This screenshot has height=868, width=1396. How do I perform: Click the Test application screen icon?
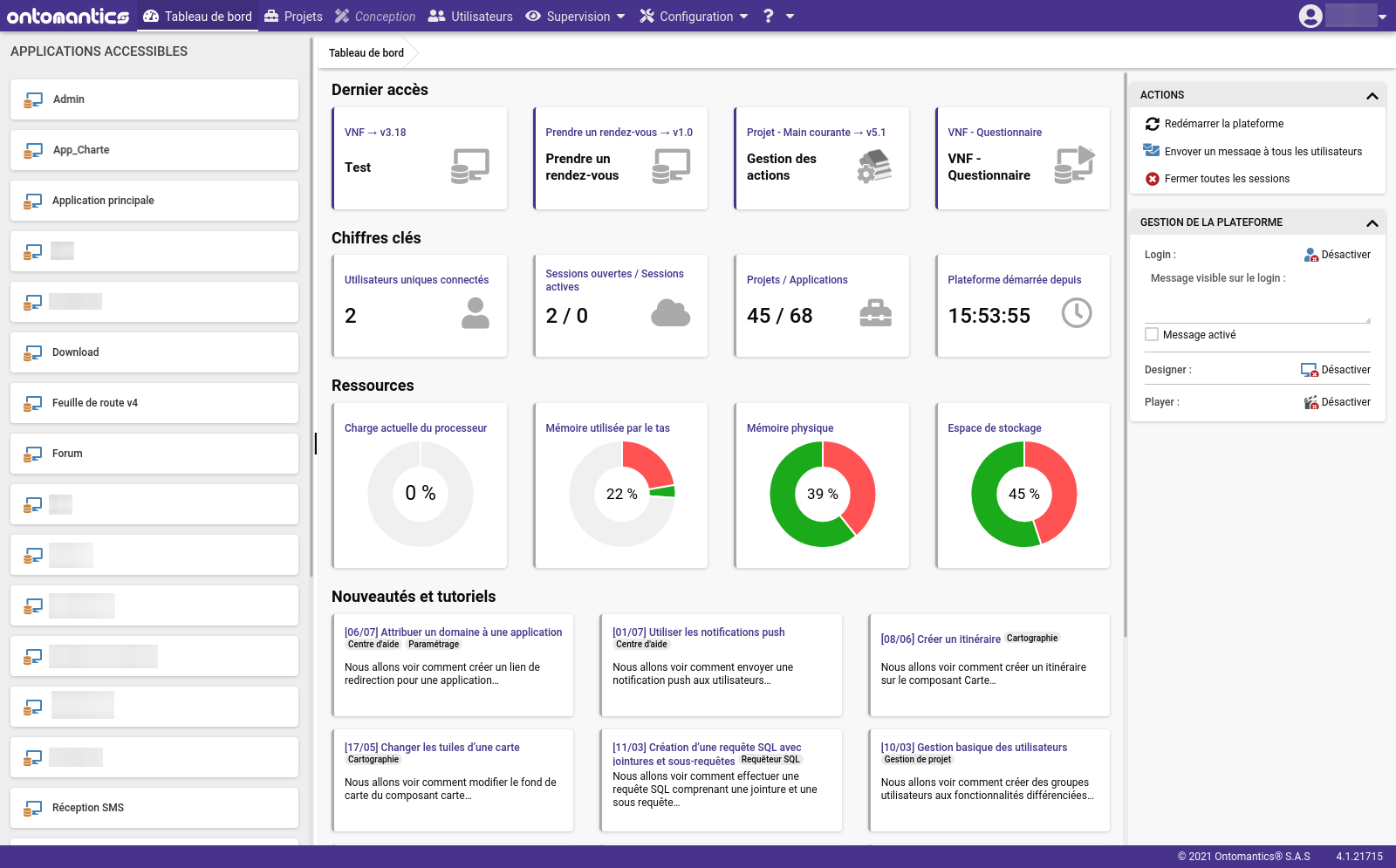[470, 166]
